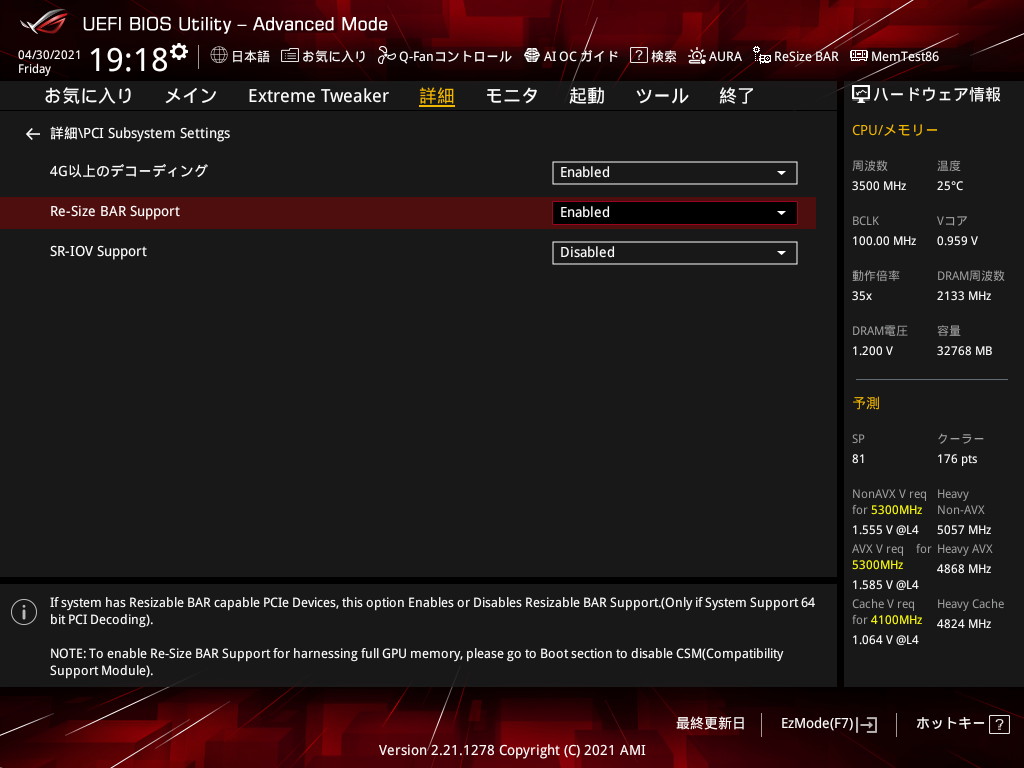
Task: Open settings via gear icon next to clock
Action: tap(179, 52)
